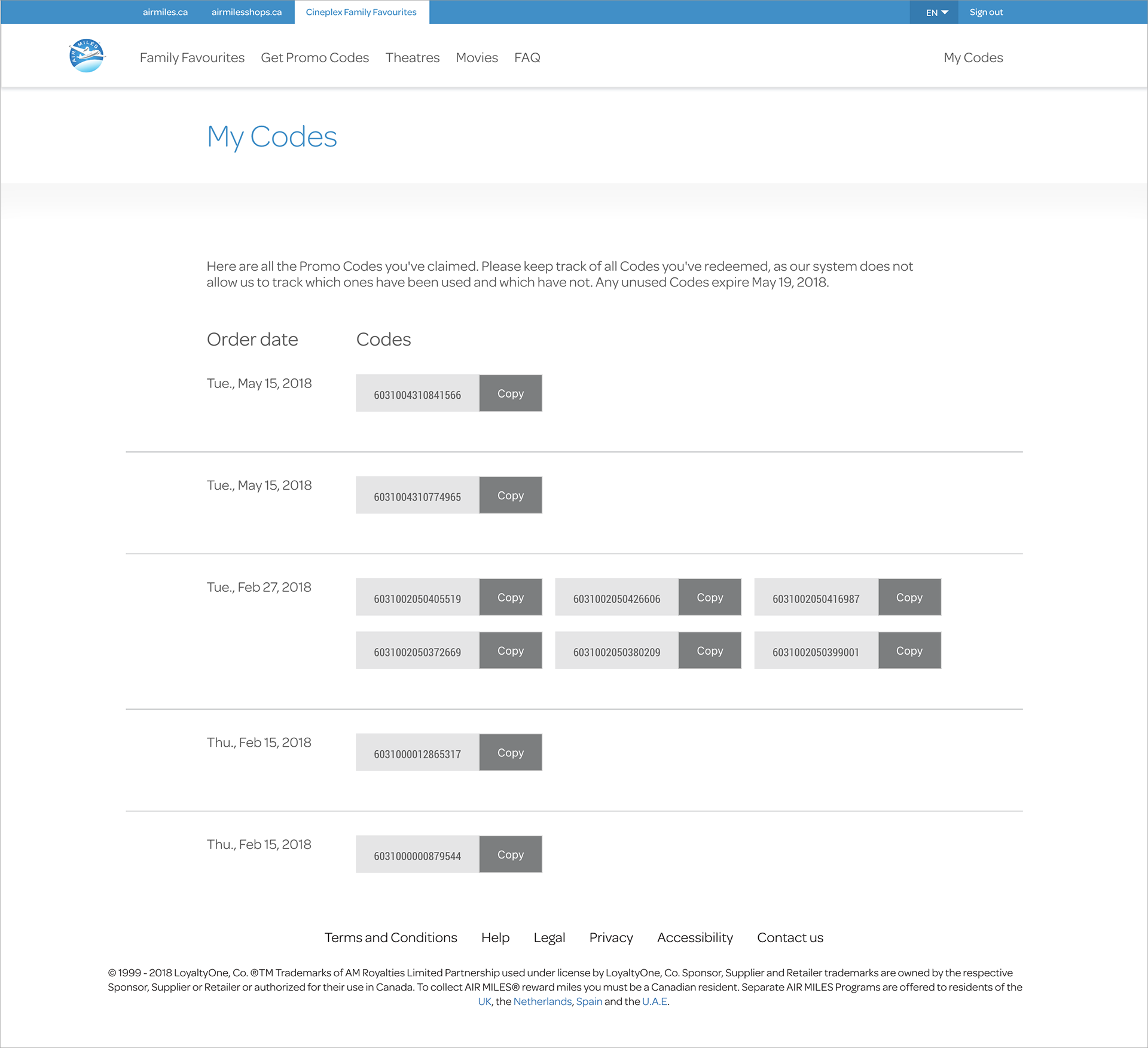
Task: Open Get Promo Codes page
Action: click(x=315, y=57)
